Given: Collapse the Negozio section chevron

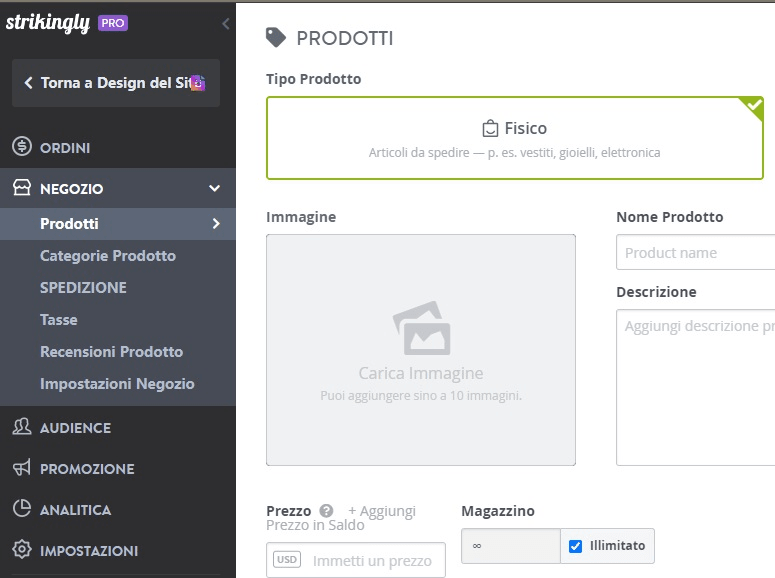Looking at the screenshot, I should click(215, 188).
